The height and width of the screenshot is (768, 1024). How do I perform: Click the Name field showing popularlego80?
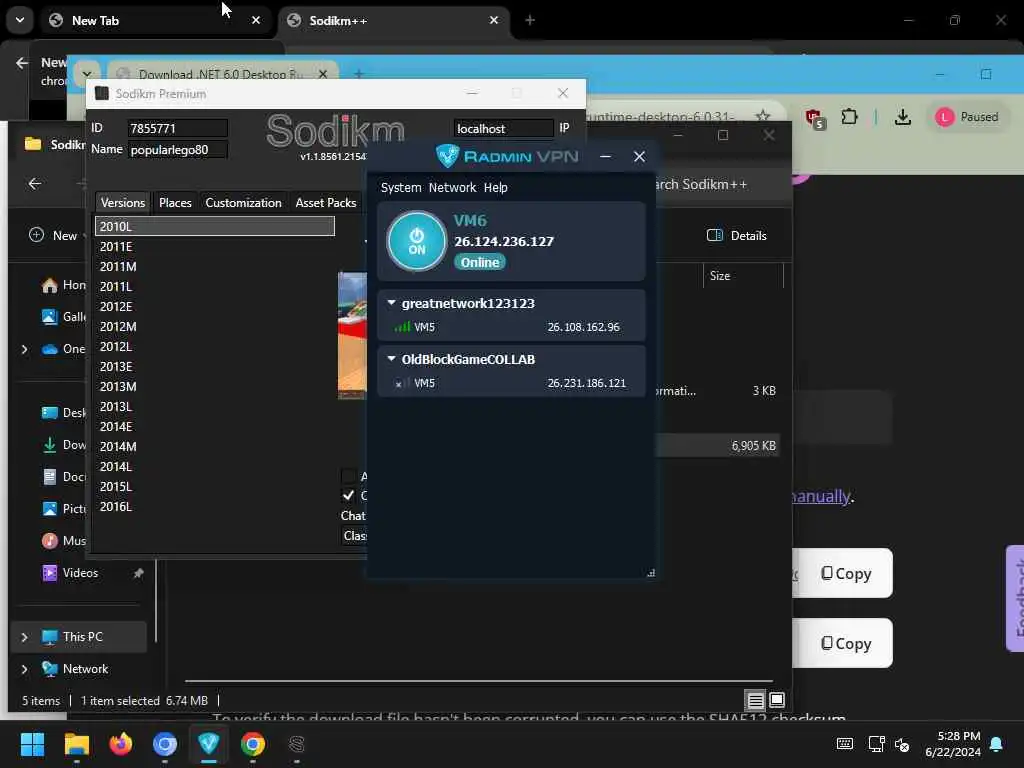coord(178,150)
